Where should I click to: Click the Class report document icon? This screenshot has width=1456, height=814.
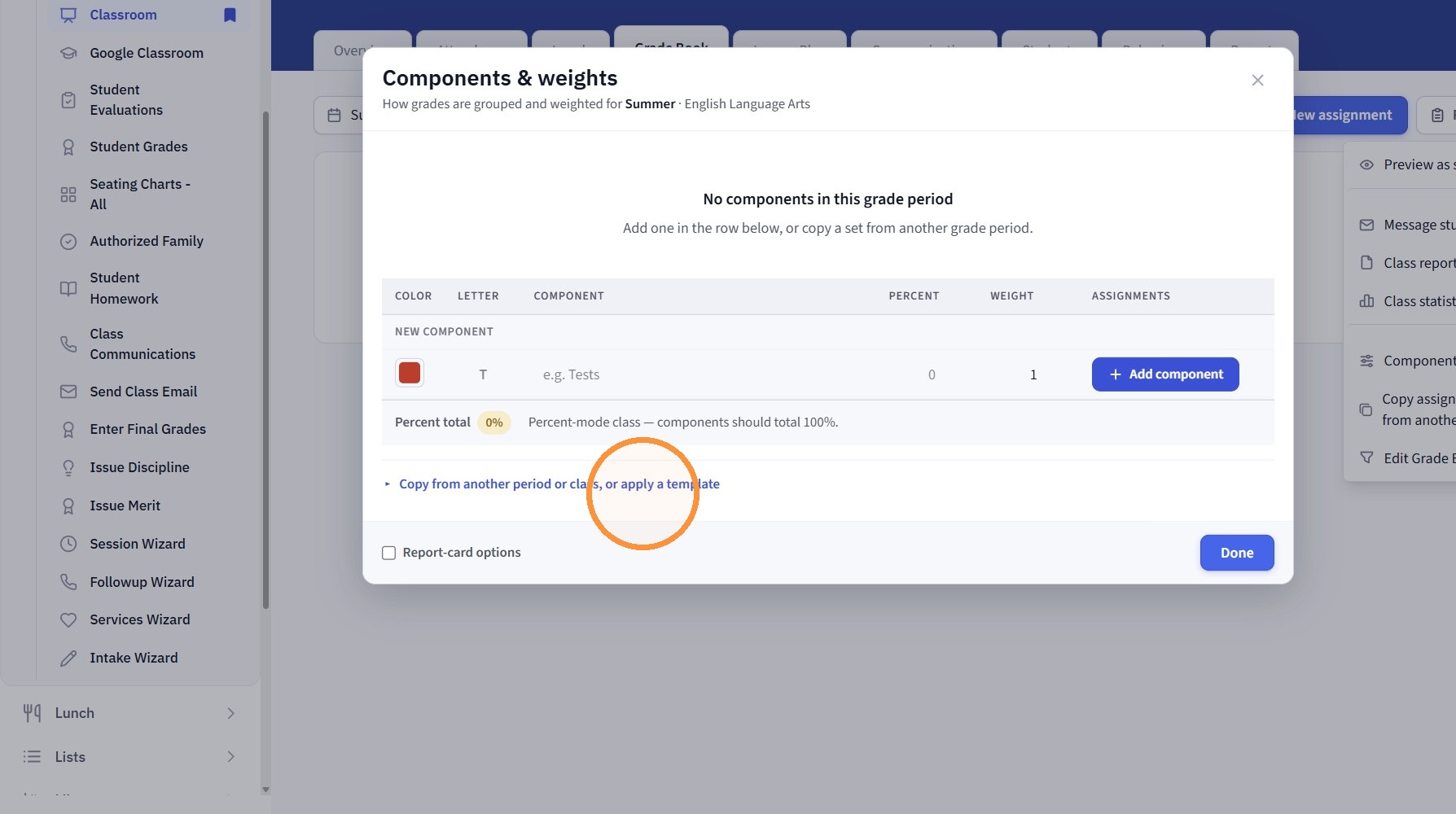tap(1366, 263)
